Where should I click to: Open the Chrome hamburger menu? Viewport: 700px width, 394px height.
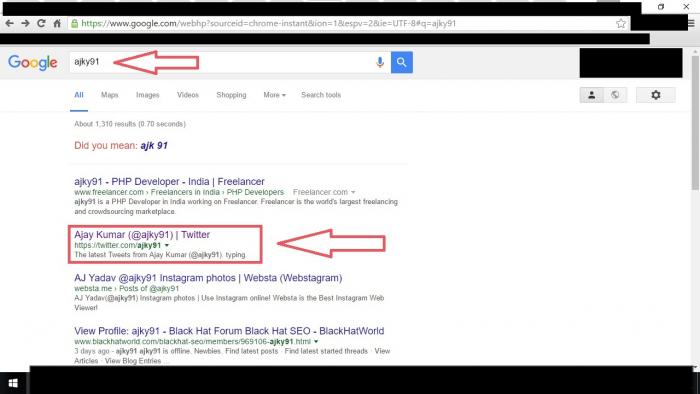click(x=692, y=24)
